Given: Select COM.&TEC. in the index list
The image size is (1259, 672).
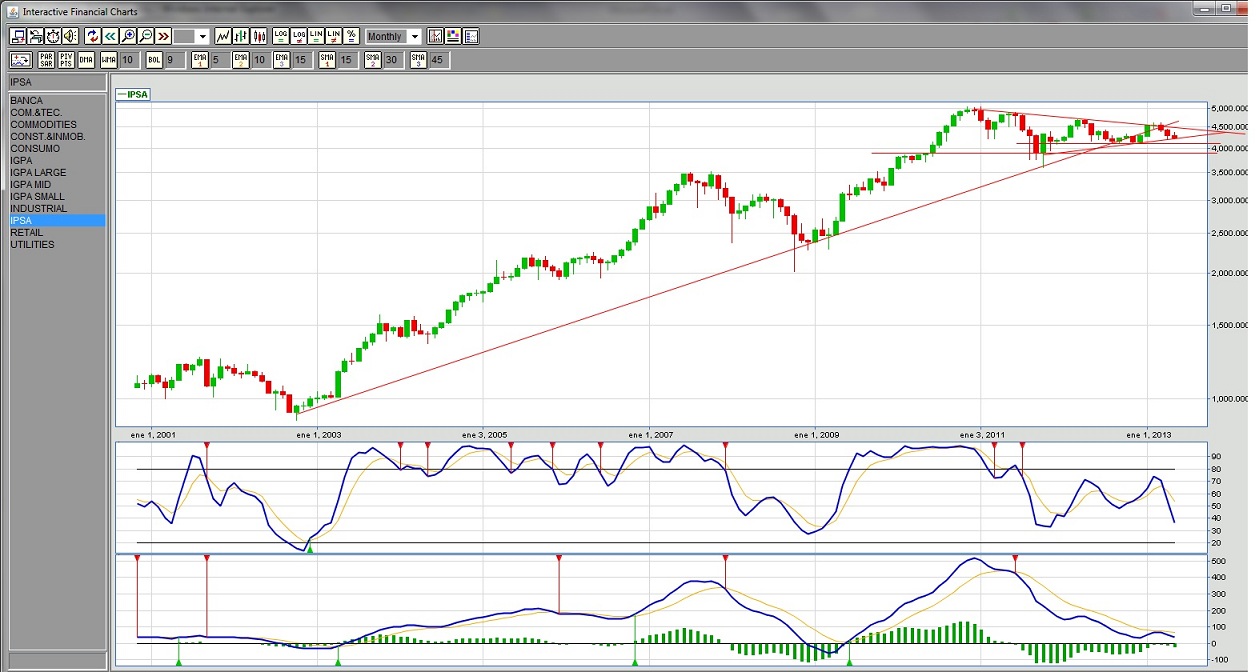Looking at the screenshot, I should 56,113.
